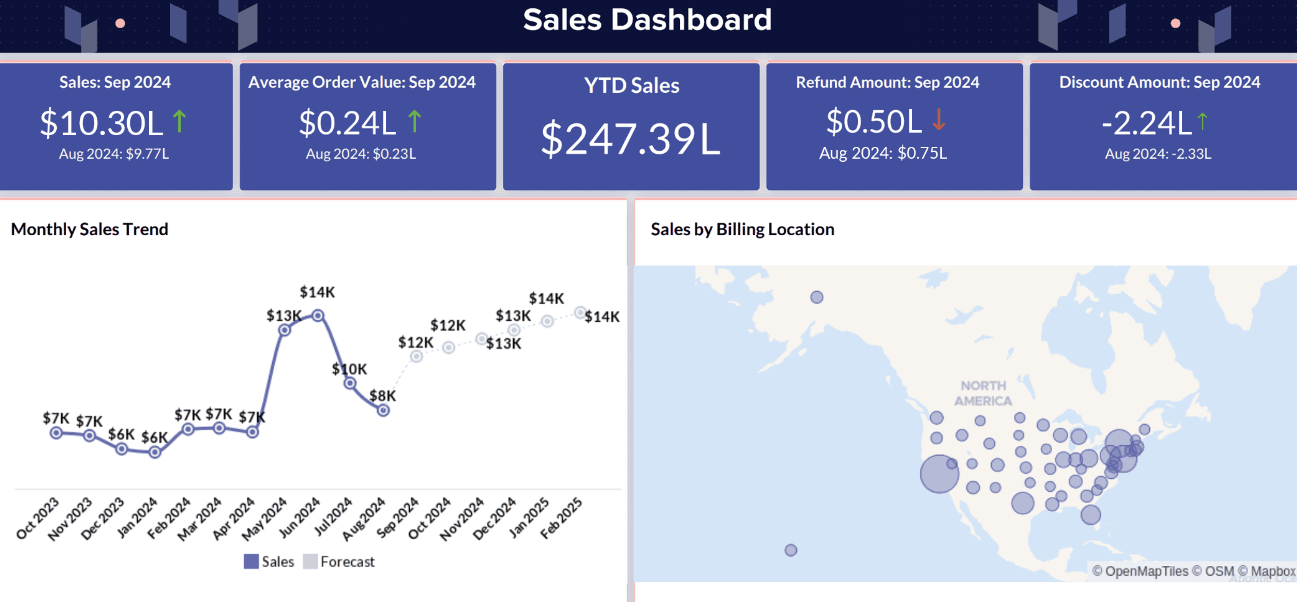Click the Hawaii bubble on the map
The height and width of the screenshot is (602, 1297).
click(x=791, y=550)
